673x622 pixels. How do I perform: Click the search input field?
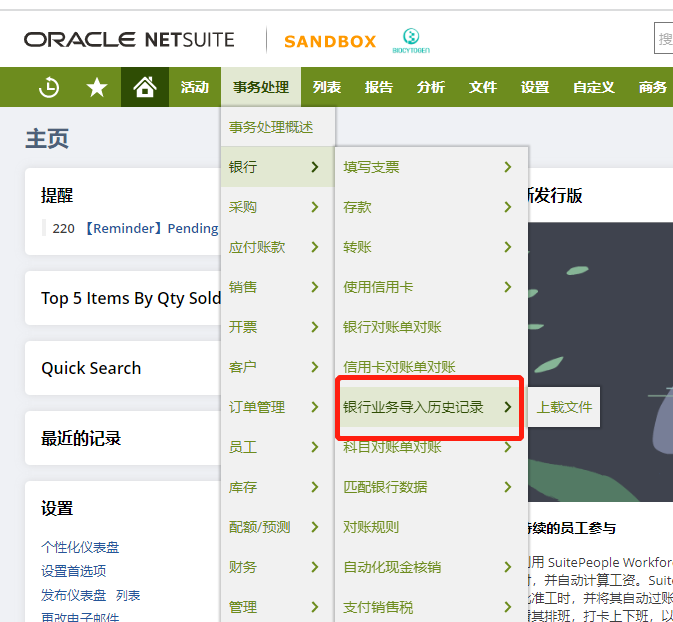664,38
